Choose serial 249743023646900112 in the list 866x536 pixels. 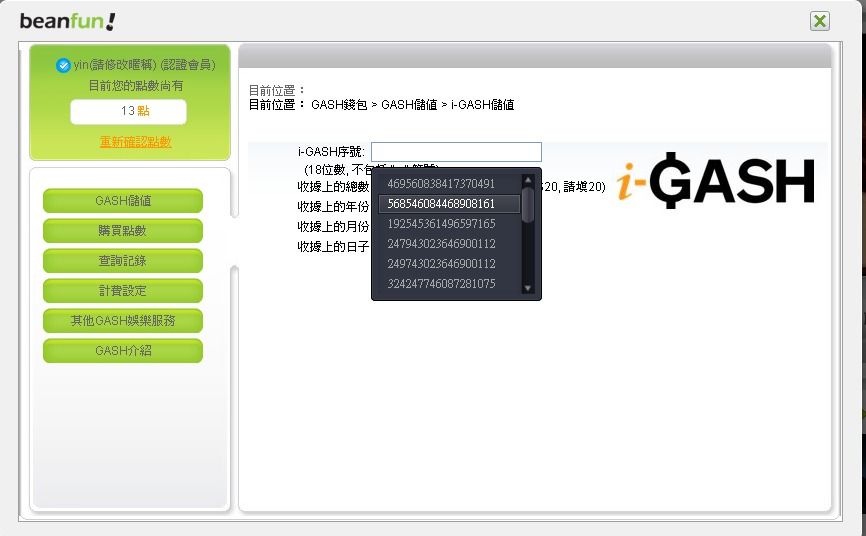point(441,264)
